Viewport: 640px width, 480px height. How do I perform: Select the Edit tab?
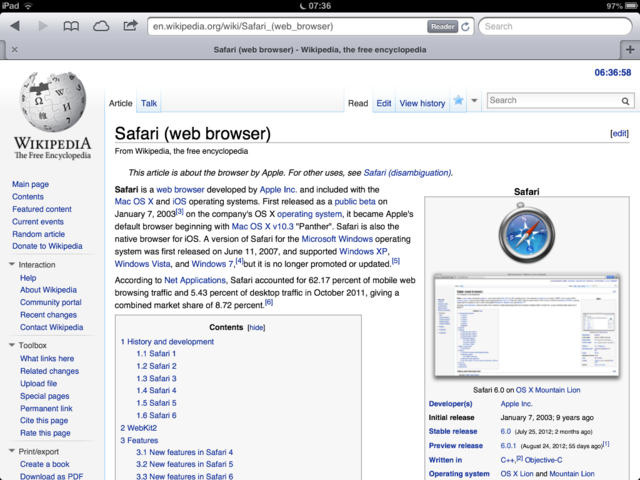[384, 103]
